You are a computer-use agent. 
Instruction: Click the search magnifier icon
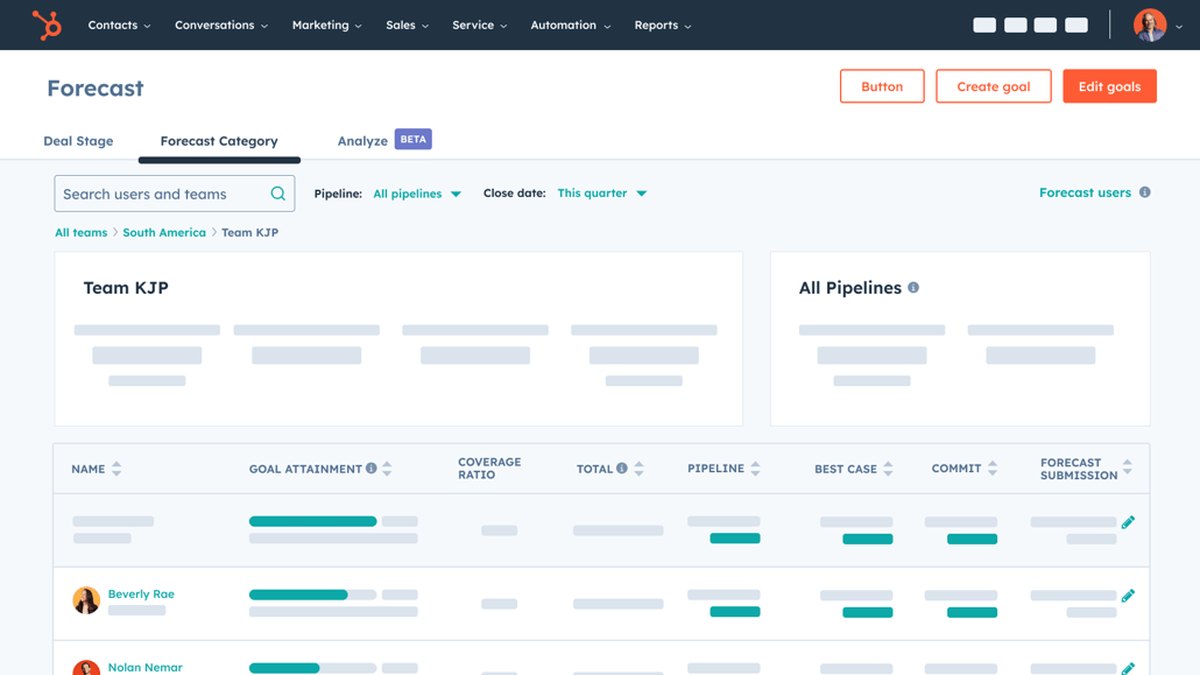point(278,194)
